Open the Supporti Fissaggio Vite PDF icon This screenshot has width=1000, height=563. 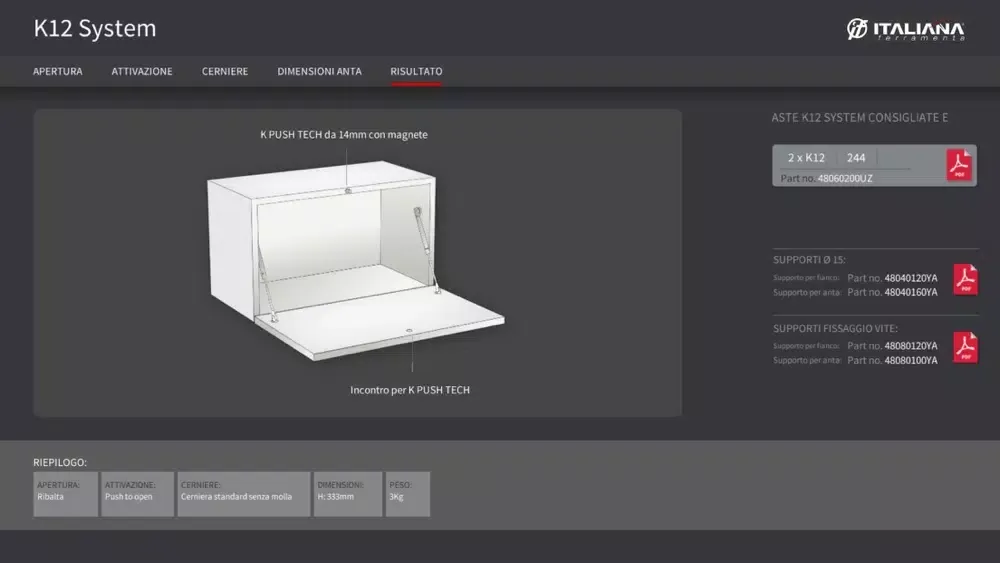[x=966, y=347]
